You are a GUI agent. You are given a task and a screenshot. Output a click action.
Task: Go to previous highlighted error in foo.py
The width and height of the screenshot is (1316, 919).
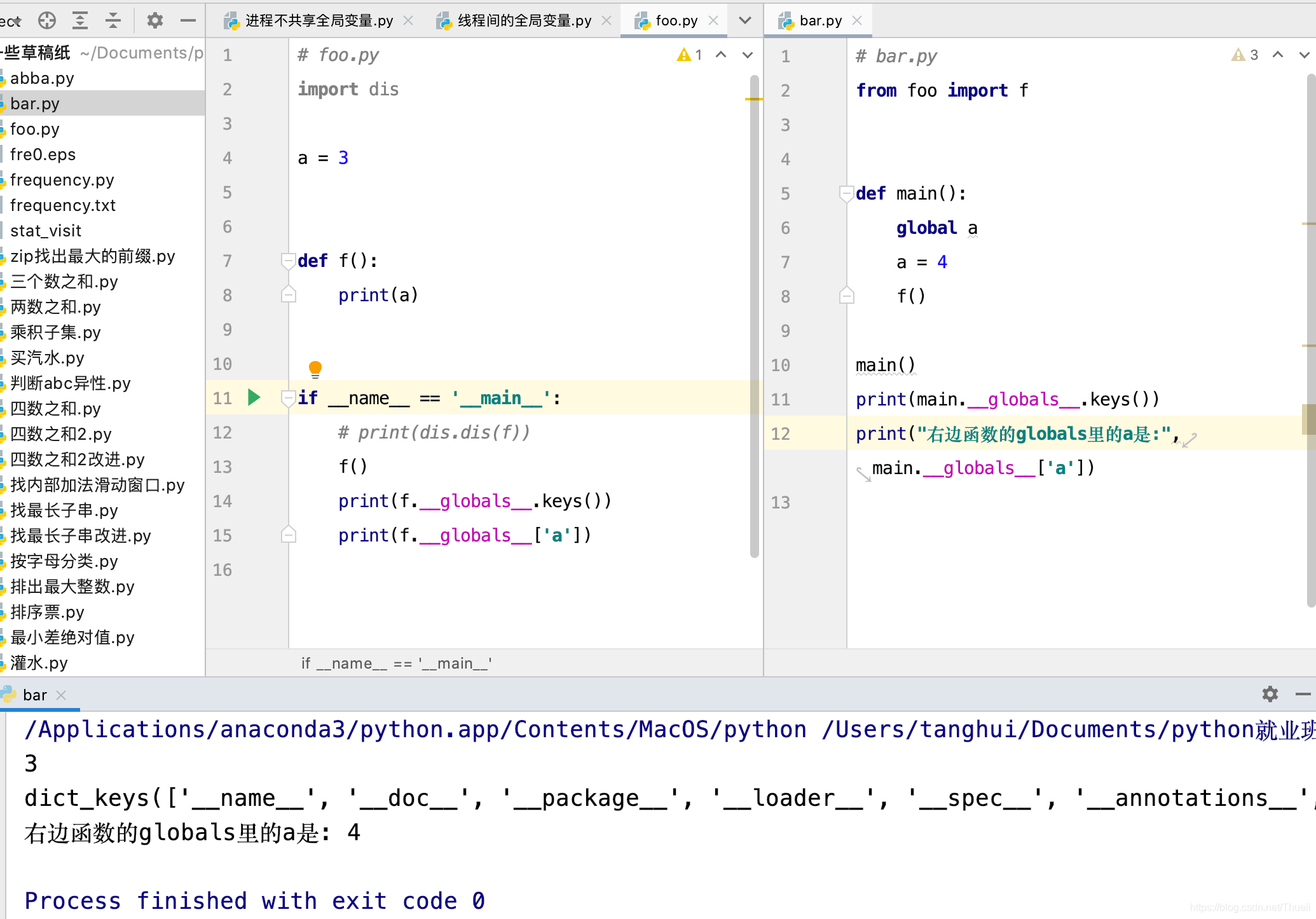click(x=721, y=55)
